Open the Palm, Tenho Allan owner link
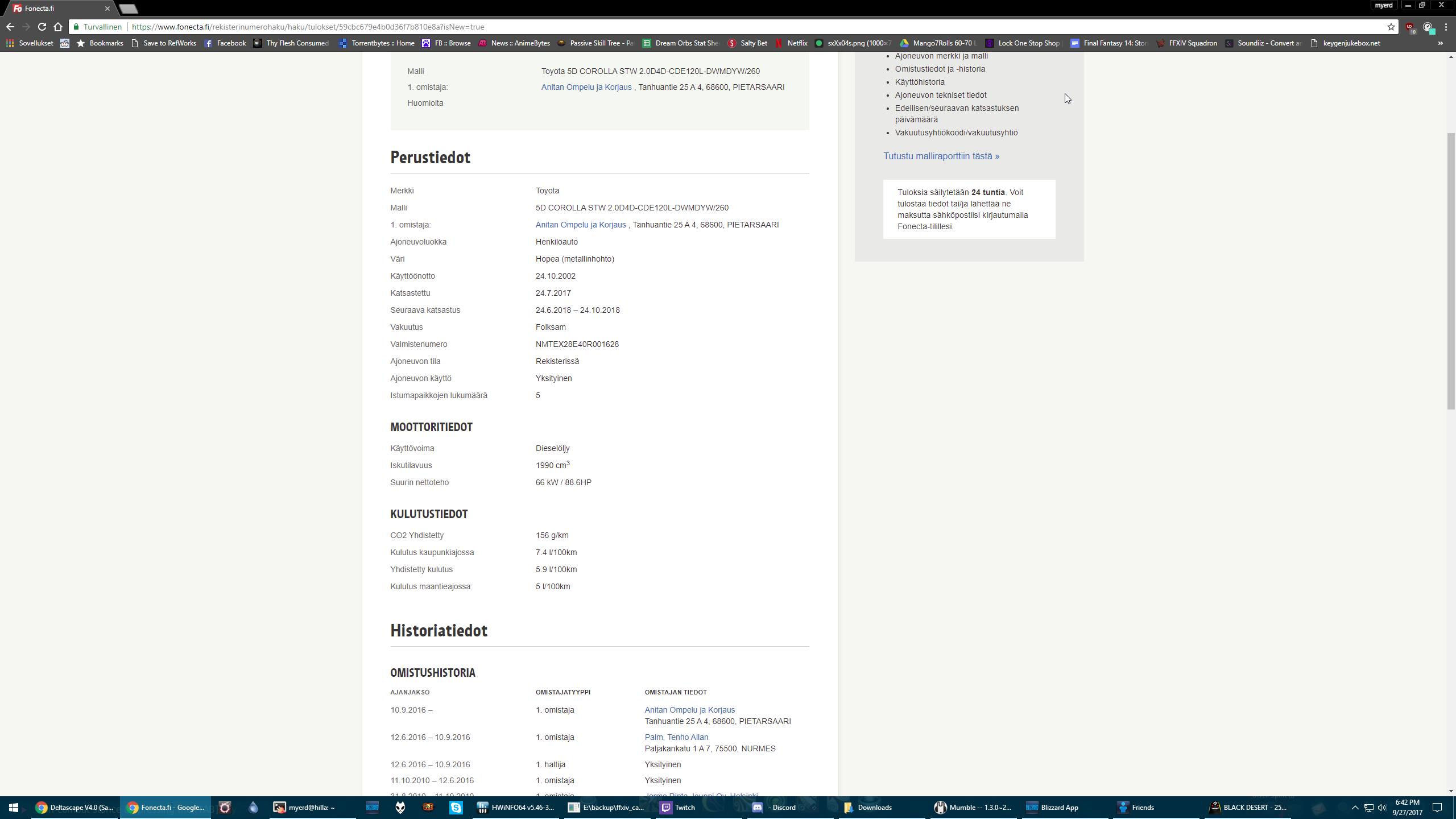This screenshot has width=1456, height=819. [676, 737]
